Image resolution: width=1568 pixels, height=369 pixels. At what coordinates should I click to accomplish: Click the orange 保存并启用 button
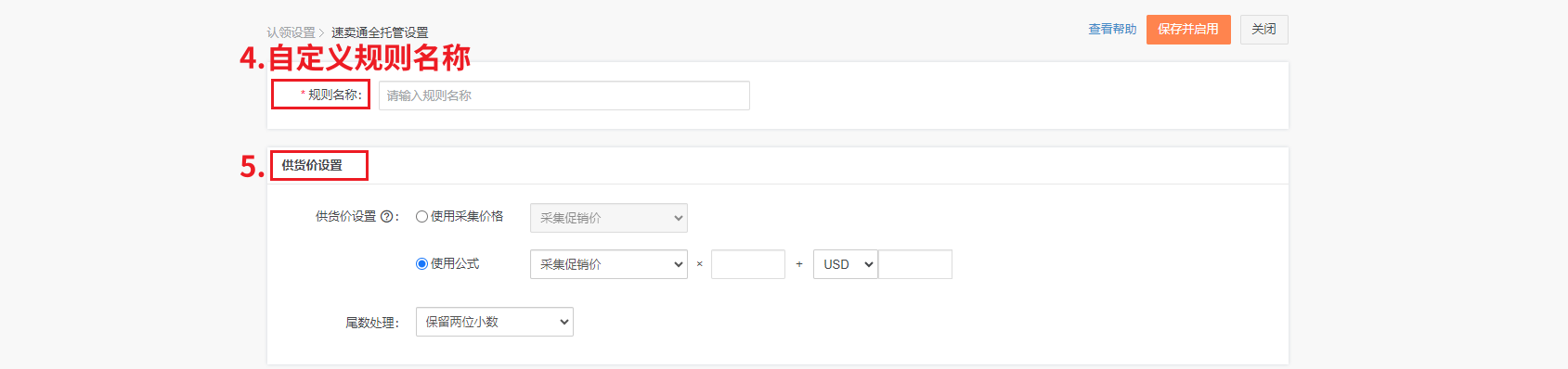pos(1188,30)
